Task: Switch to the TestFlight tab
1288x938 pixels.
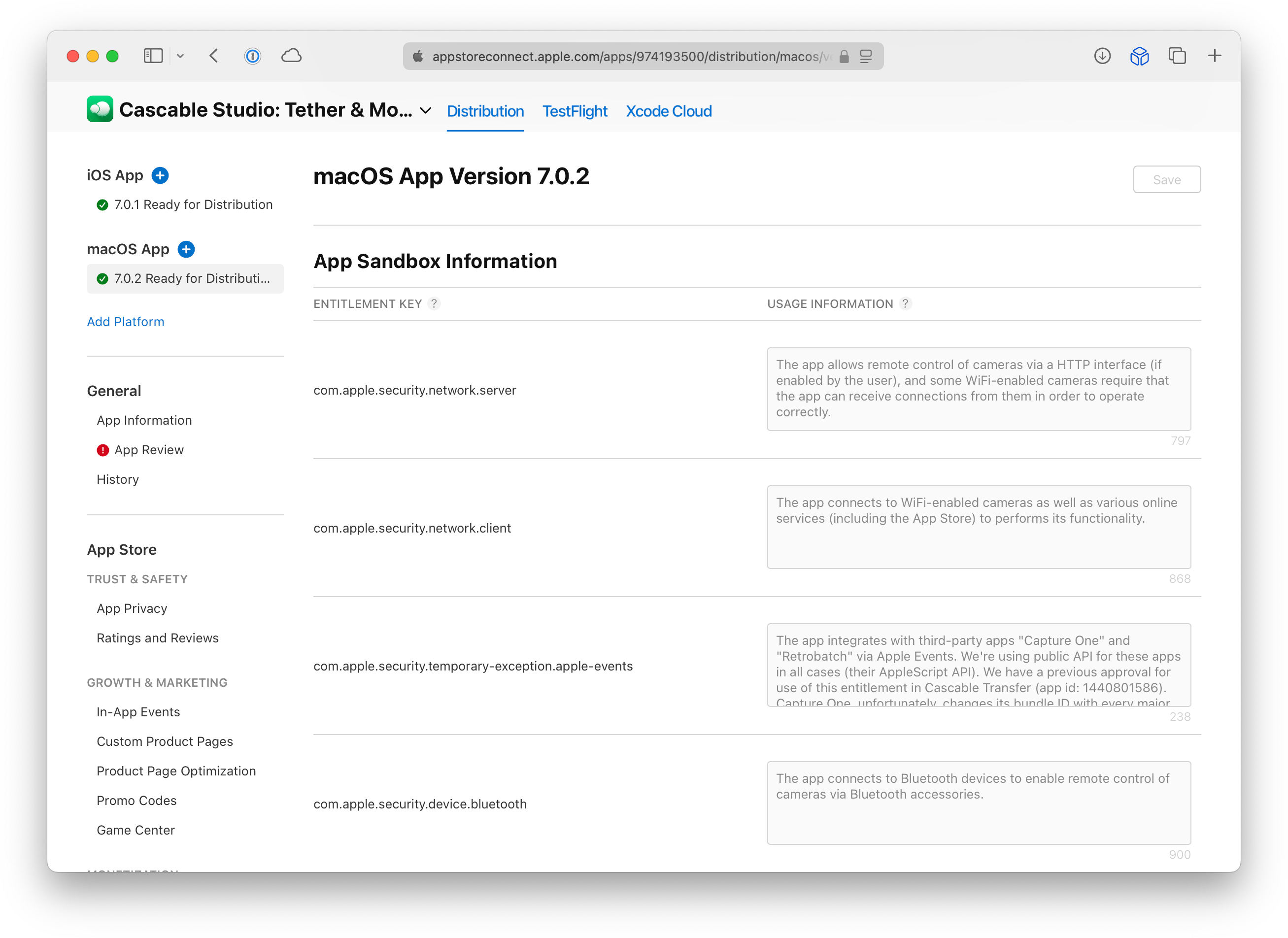Action: [x=574, y=111]
